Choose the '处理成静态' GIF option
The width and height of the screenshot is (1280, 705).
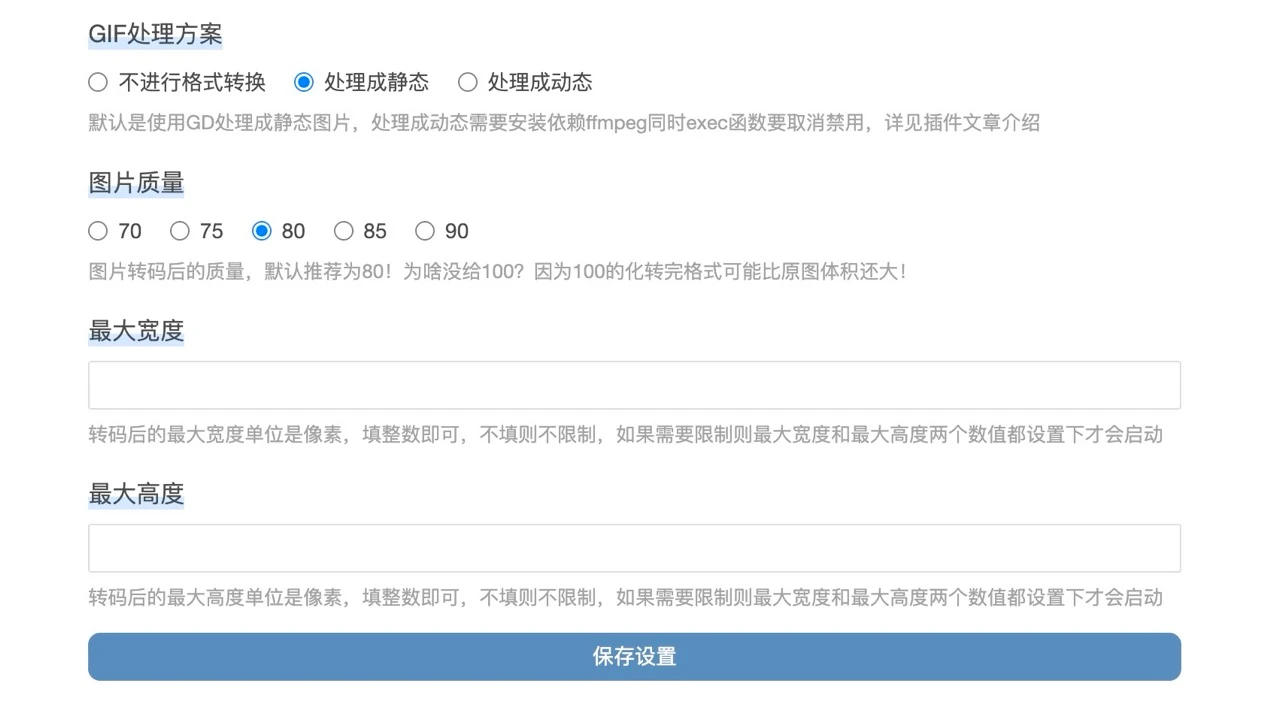[x=304, y=82]
